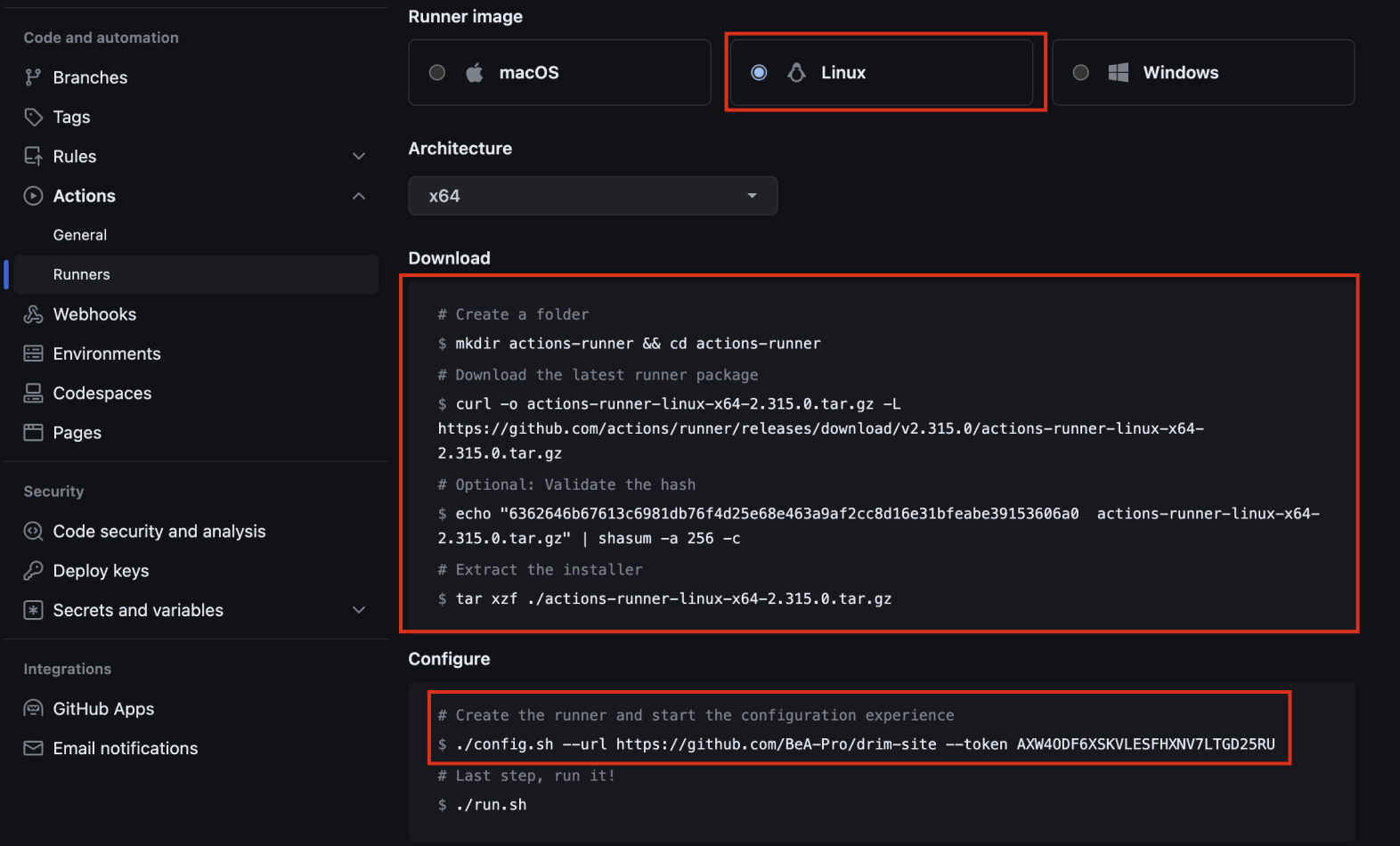Click the curl -o actions-runner download command
The image size is (1400, 846).
coord(820,428)
